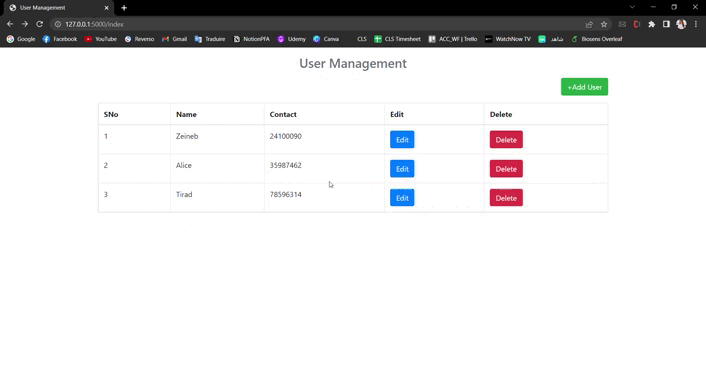
Task: Bookmark this page with the star icon
Action: (x=604, y=24)
